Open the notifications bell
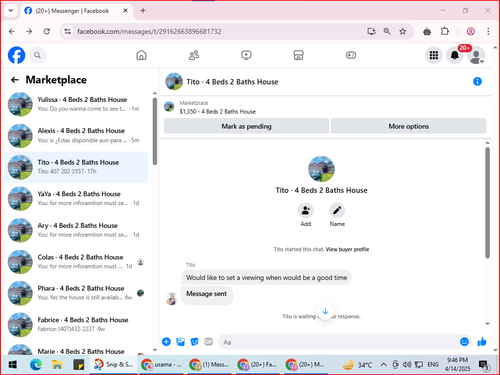 point(455,55)
